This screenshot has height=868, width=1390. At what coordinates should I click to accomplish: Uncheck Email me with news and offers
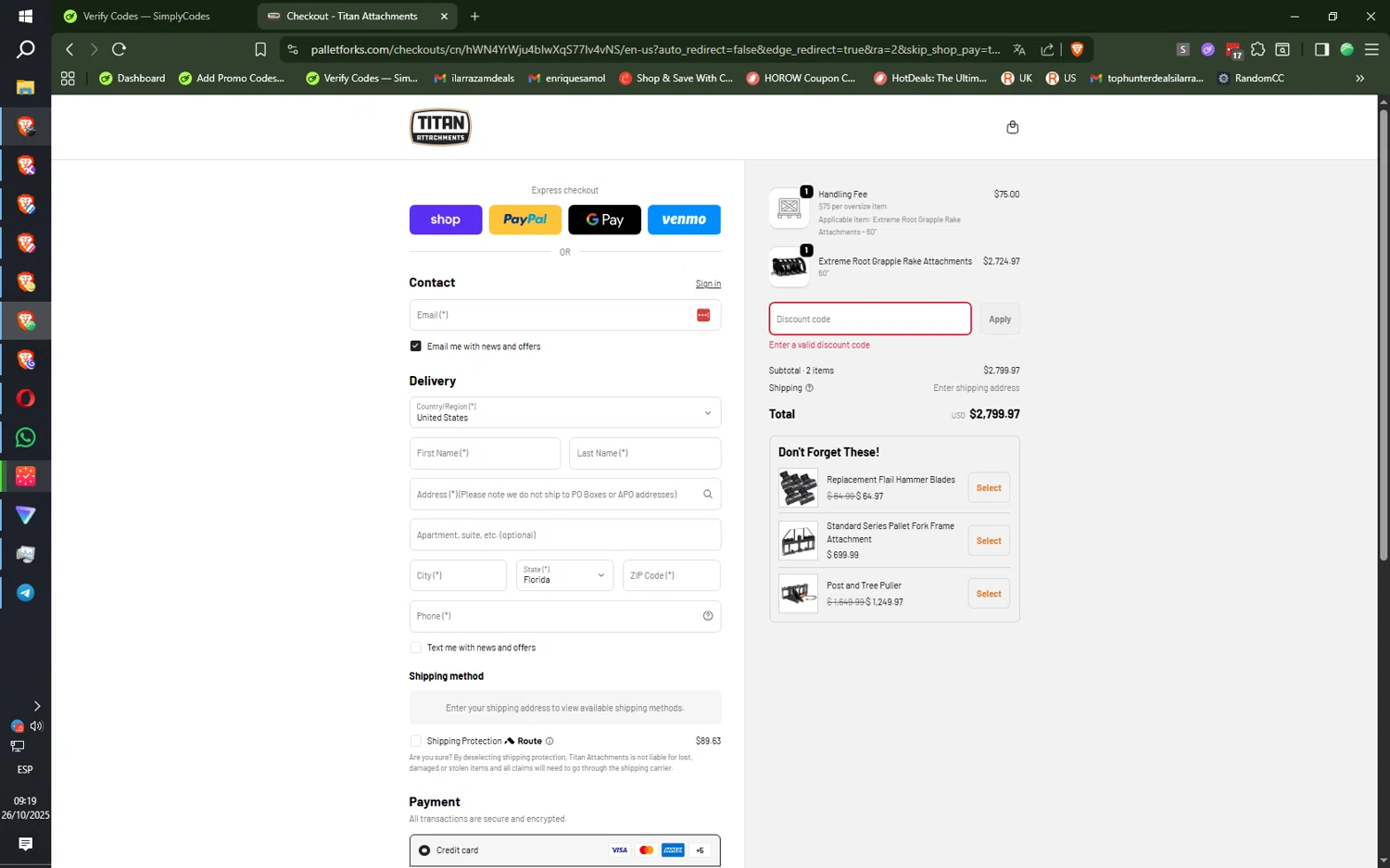click(415, 346)
